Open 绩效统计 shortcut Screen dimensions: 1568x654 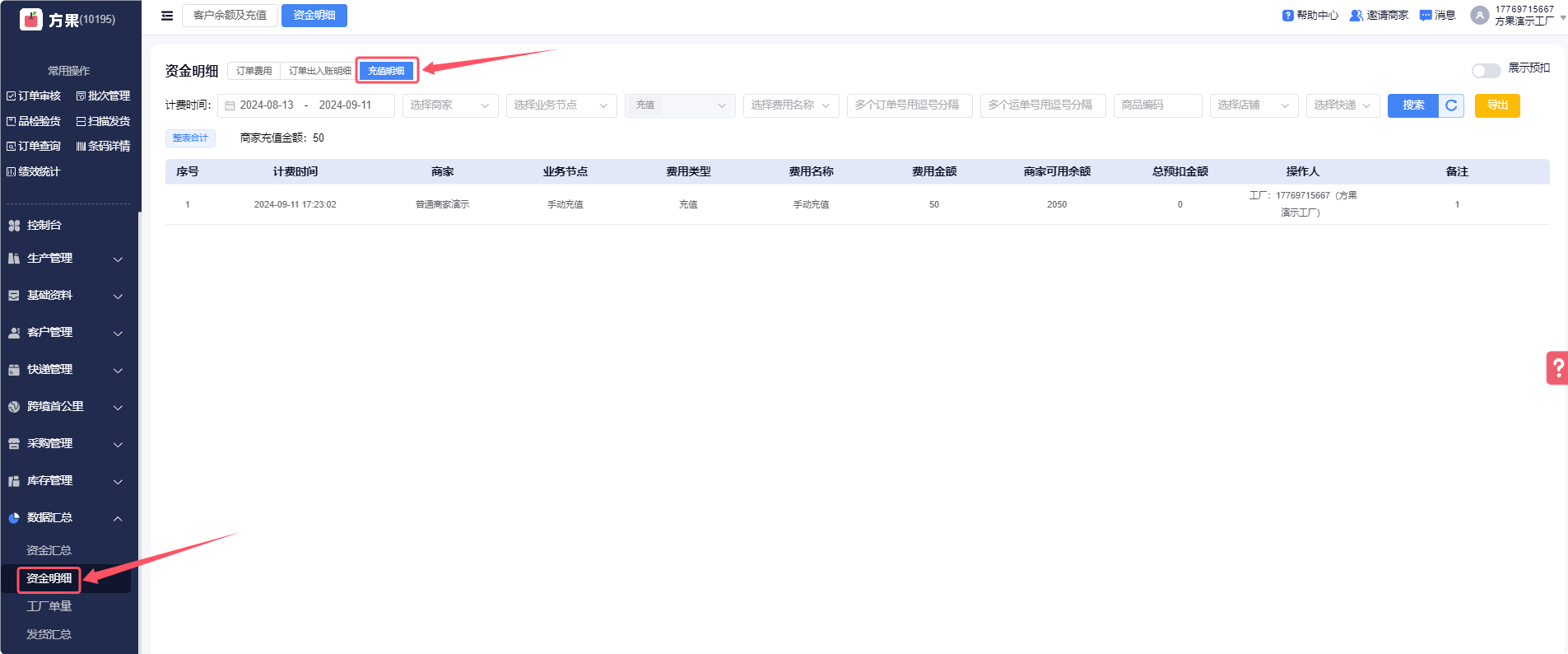pyautogui.click(x=34, y=171)
